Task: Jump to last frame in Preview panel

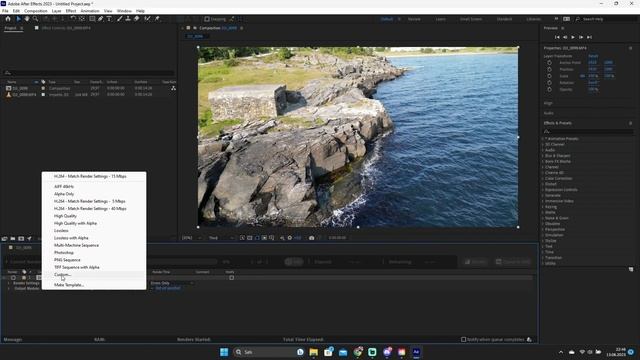Action: click(x=589, y=37)
